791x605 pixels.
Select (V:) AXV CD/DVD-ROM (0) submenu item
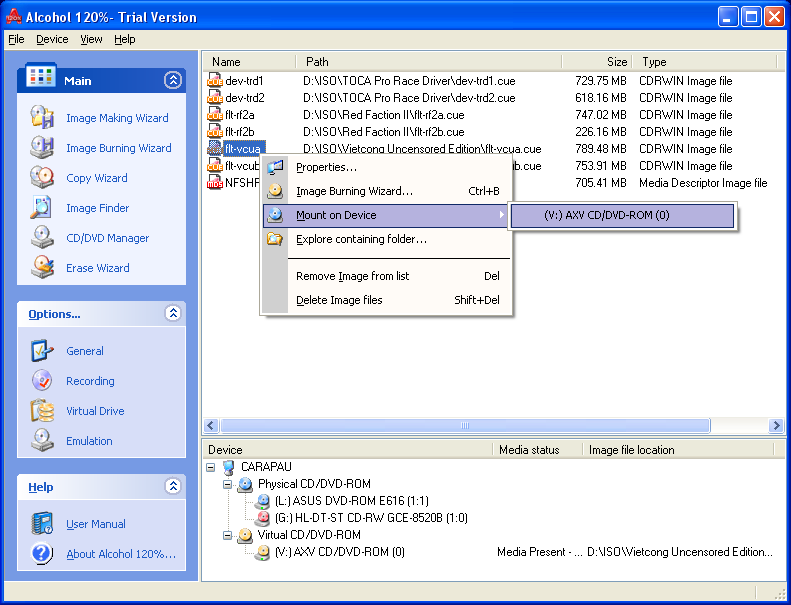click(623, 215)
